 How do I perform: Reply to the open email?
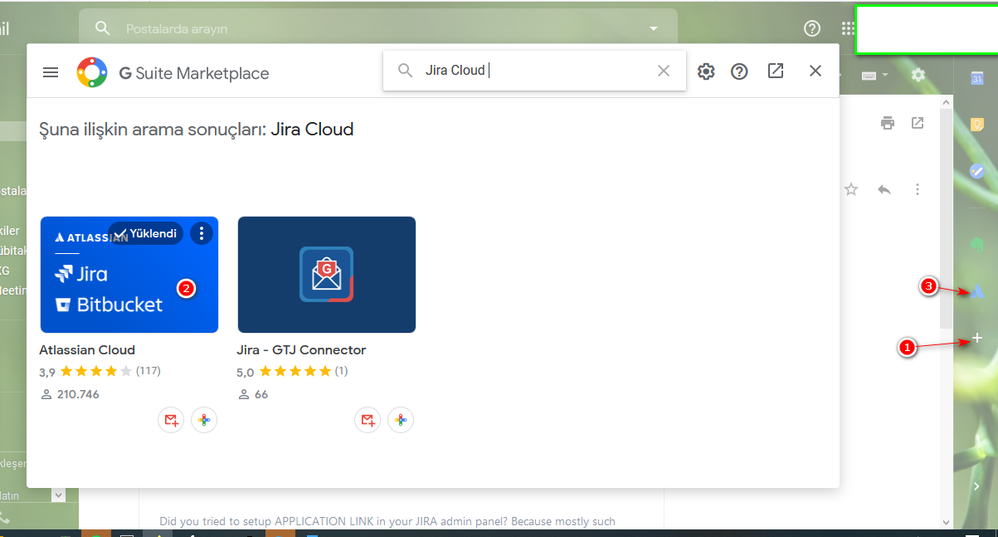884,190
